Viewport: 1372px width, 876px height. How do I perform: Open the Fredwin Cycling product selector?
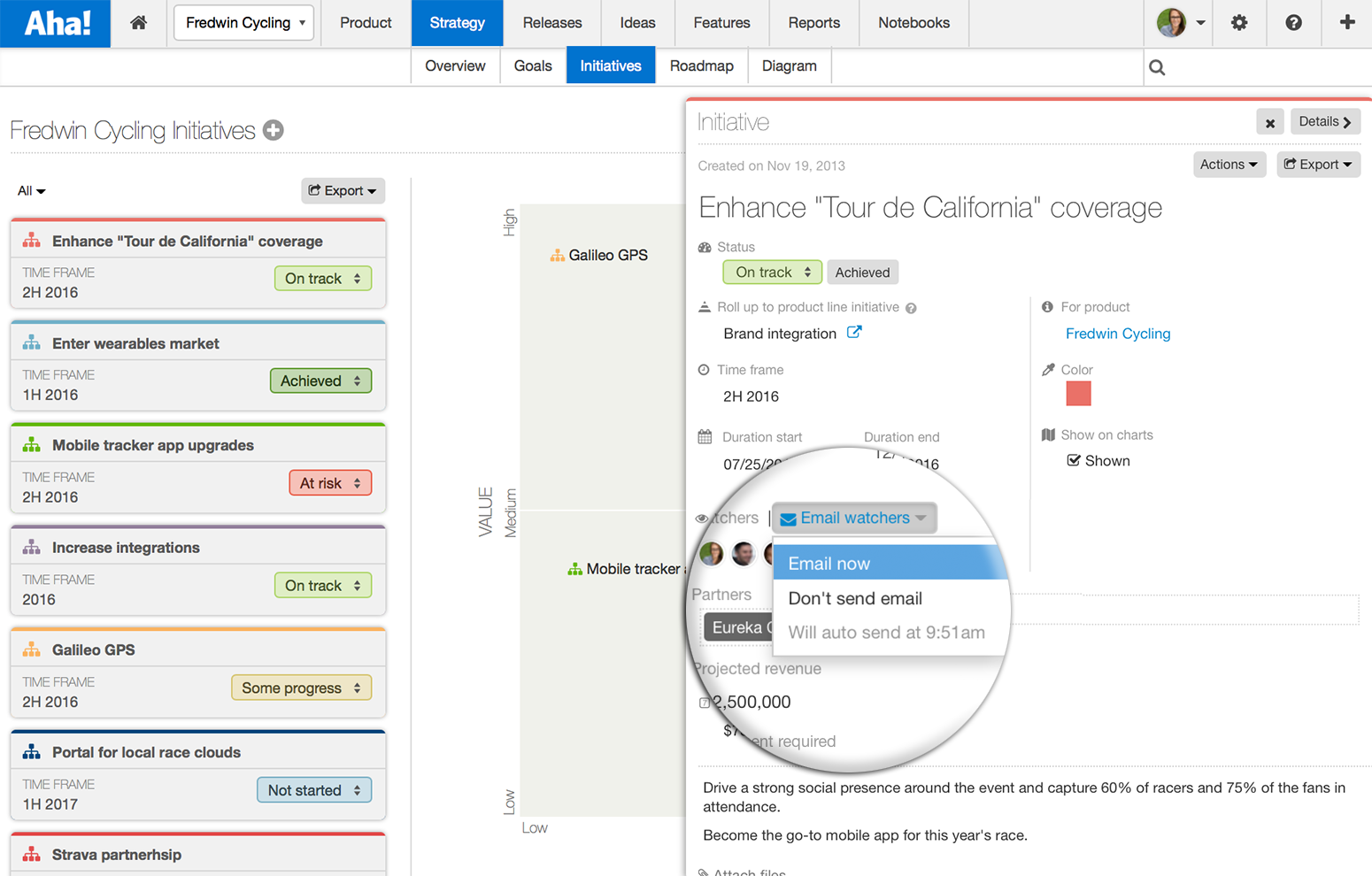click(x=244, y=23)
